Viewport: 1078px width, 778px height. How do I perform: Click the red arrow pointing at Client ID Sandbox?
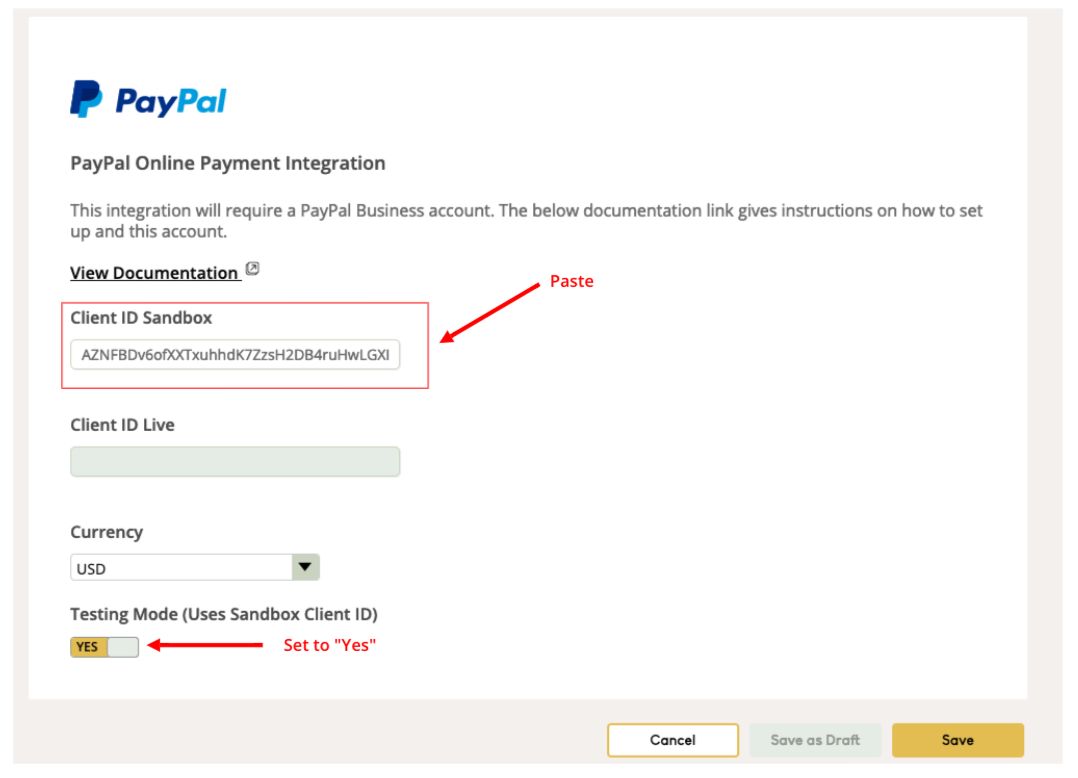(x=490, y=313)
